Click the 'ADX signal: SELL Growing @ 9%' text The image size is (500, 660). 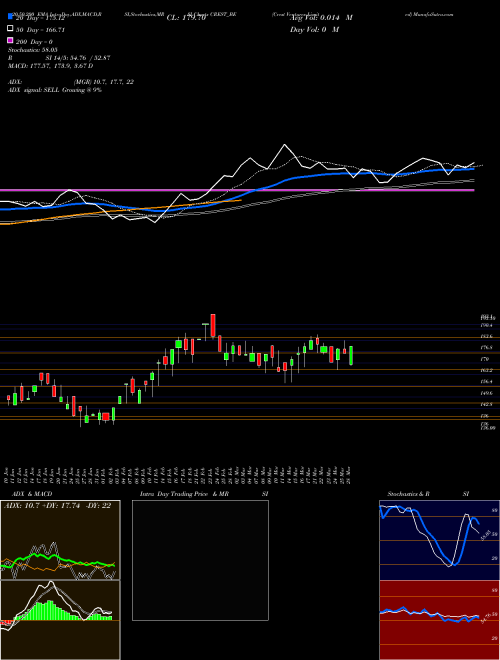pos(55,90)
